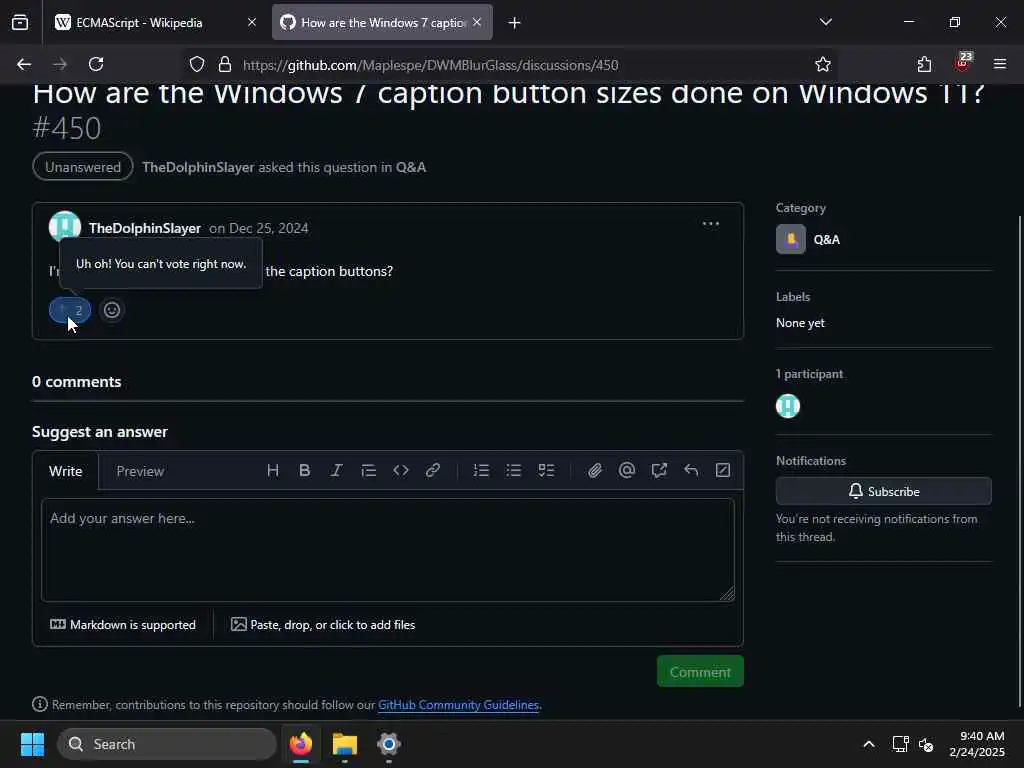Bookmark this page with the star
This screenshot has width=1024, height=768.
pos(822,65)
